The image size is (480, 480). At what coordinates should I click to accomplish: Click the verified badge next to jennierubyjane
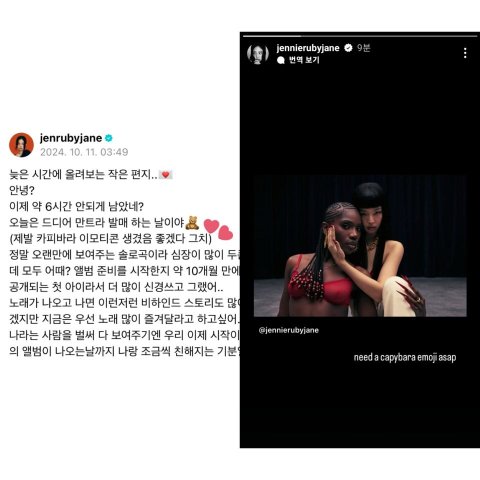click(348, 48)
